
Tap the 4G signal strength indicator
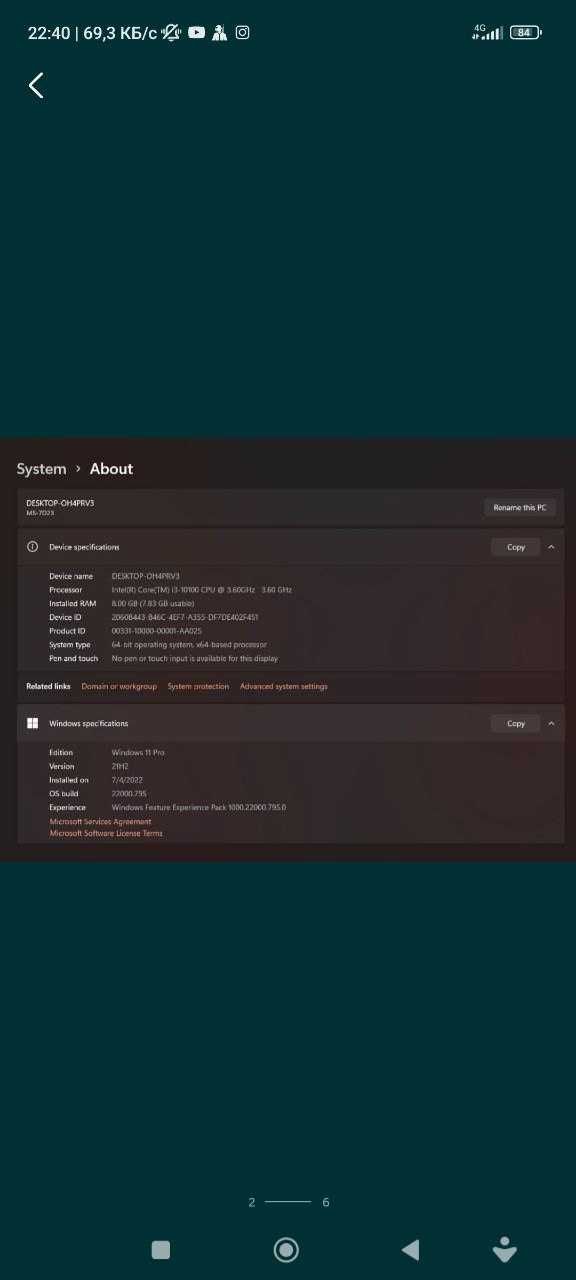(487, 32)
